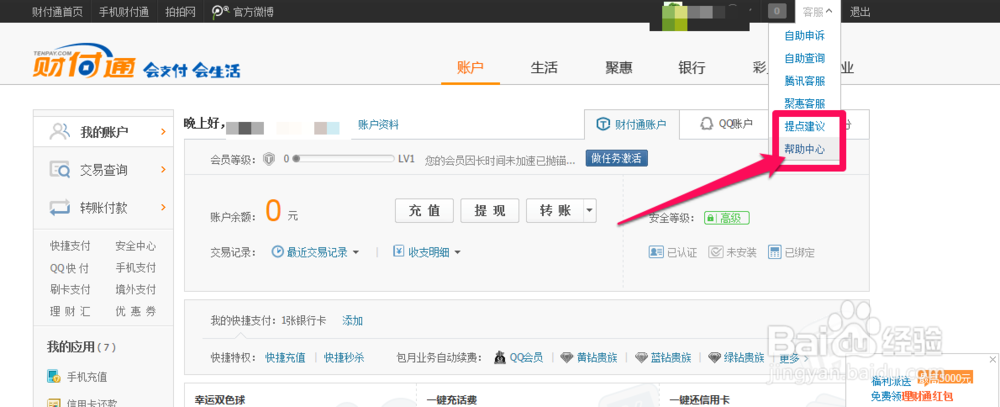Image resolution: width=1000 pixels, height=407 pixels.
Task: Click the 已认证 ID card icon
Action: click(656, 252)
